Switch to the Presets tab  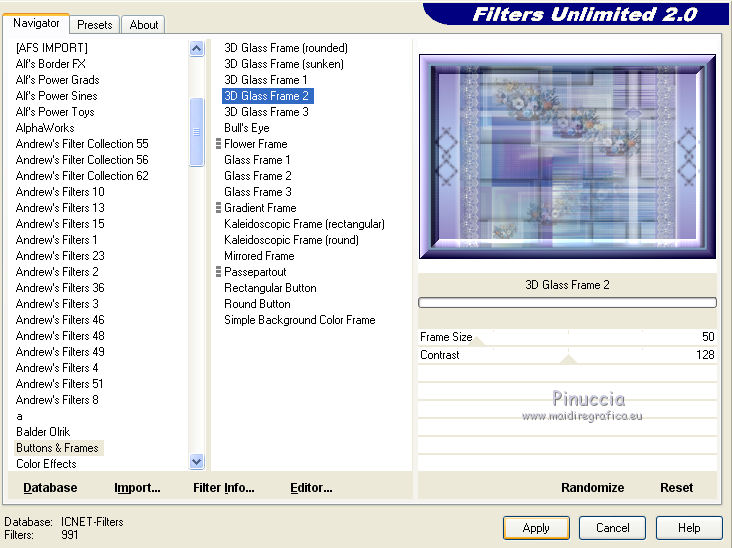[x=95, y=25]
